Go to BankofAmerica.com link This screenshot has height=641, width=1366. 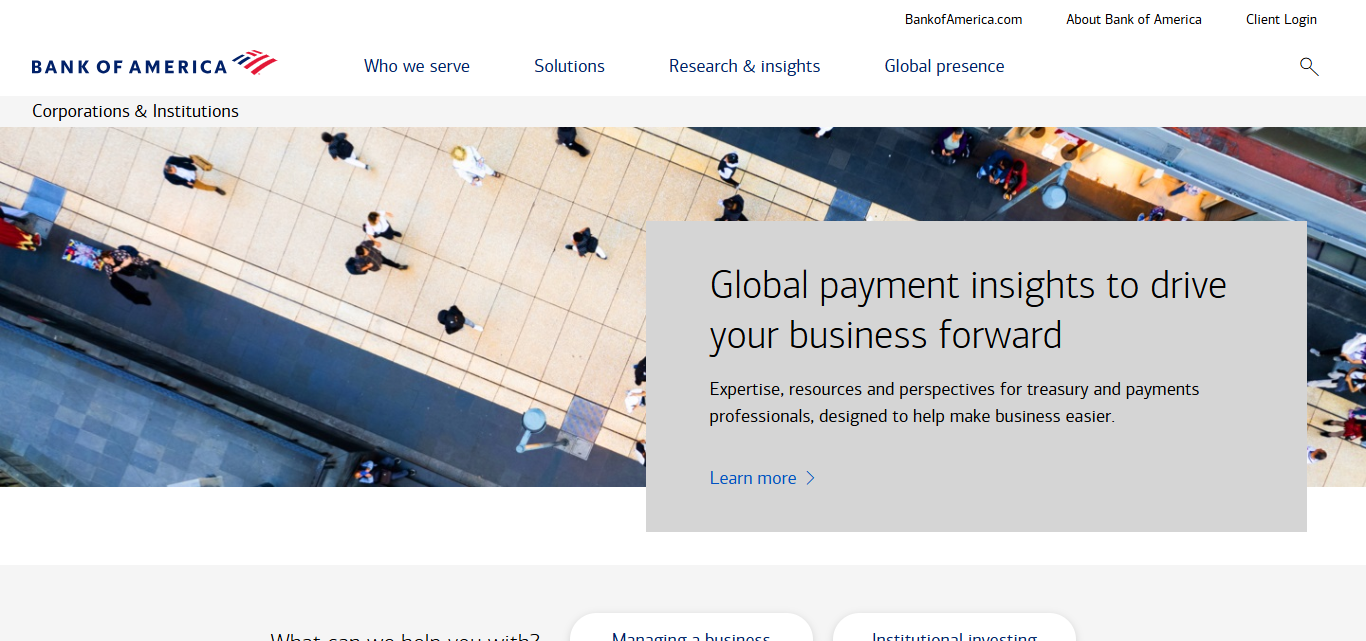coord(963,19)
